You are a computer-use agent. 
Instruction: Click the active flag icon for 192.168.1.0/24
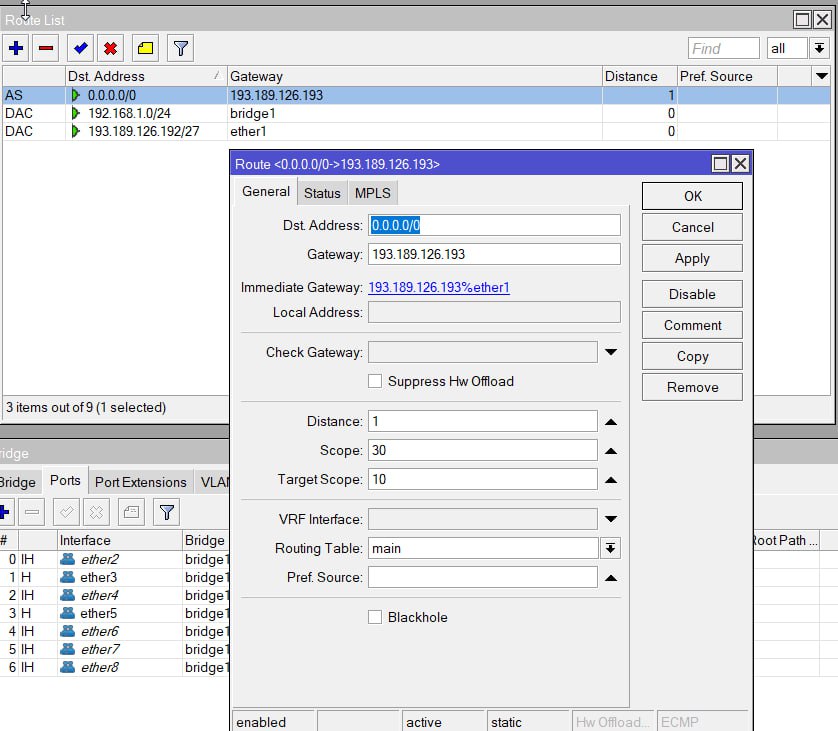pyautogui.click(x=75, y=113)
